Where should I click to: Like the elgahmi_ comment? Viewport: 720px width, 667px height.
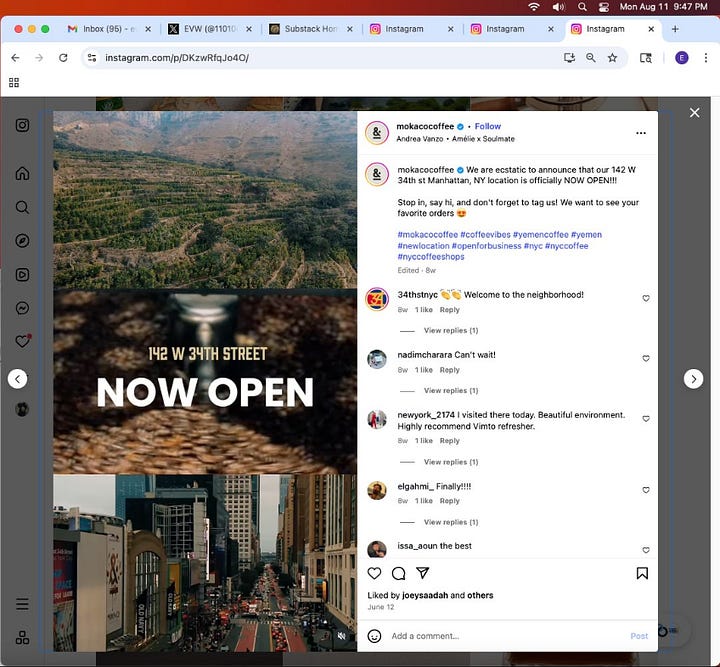[646, 490]
